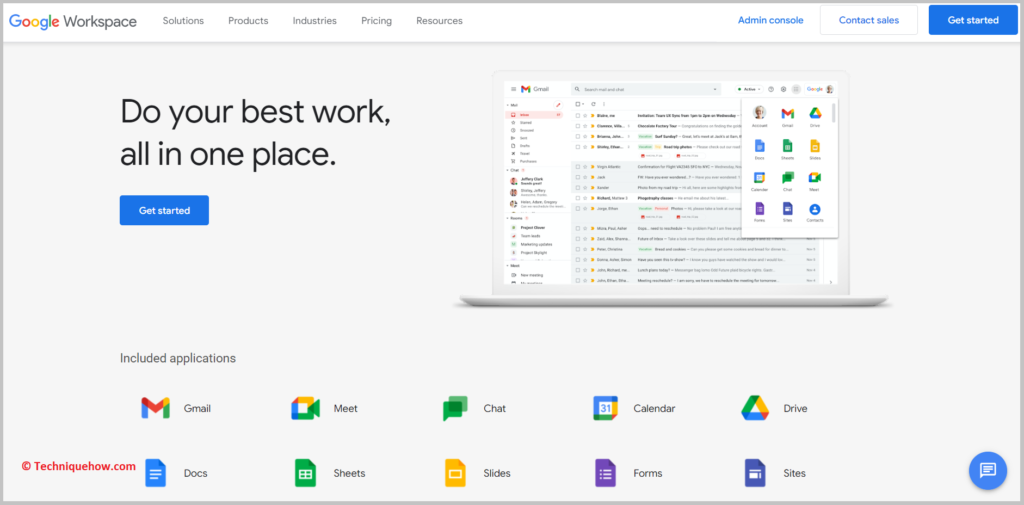Screen dimensions: 1024x505
Task: Select the Calendar icon under Included applications
Action: click(605, 408)
